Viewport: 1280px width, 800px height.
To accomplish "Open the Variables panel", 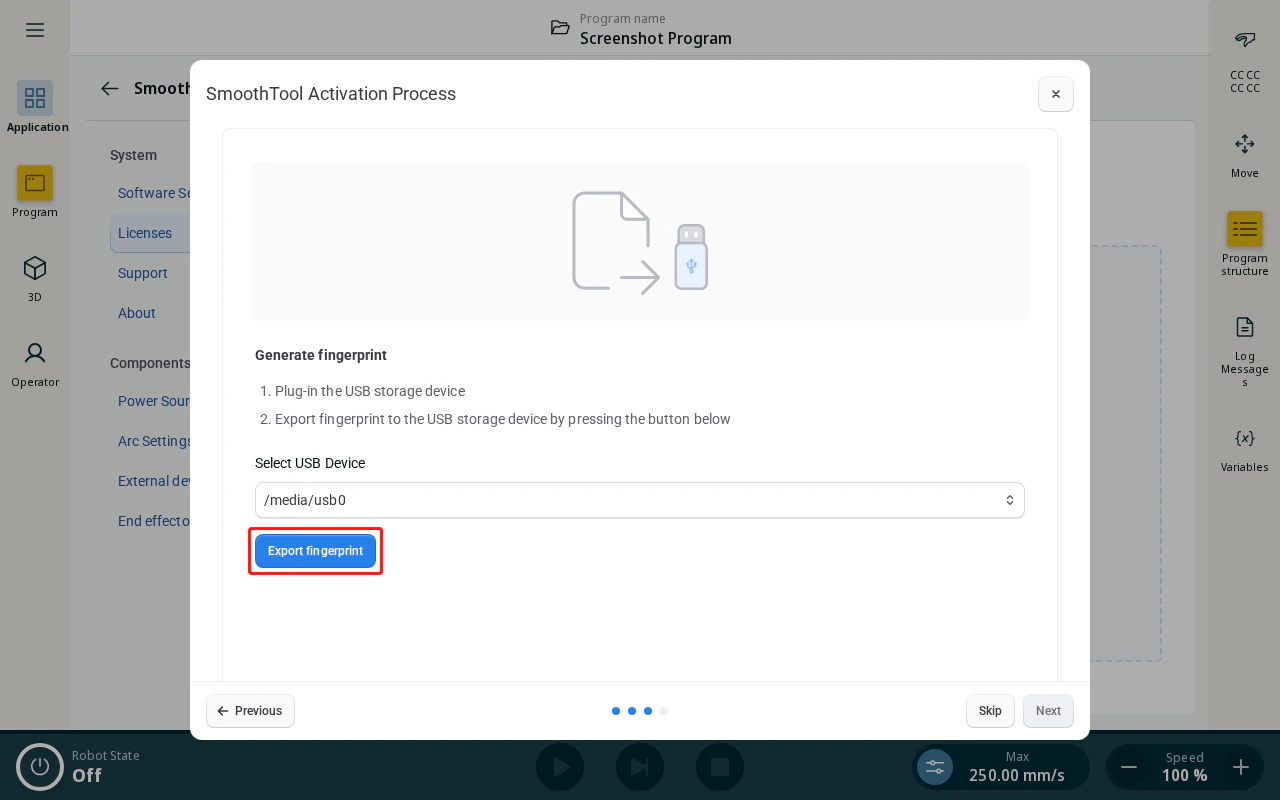I will (x=1245, y=448).
